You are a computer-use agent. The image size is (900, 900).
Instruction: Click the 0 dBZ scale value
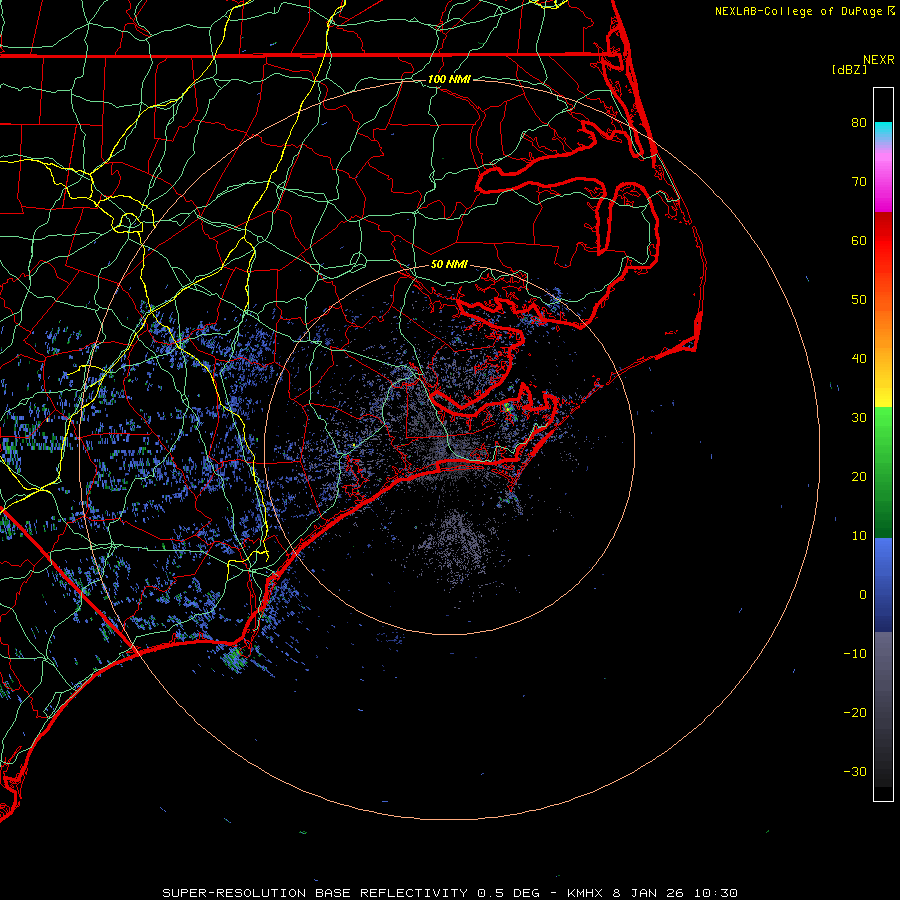coord(863,595)
